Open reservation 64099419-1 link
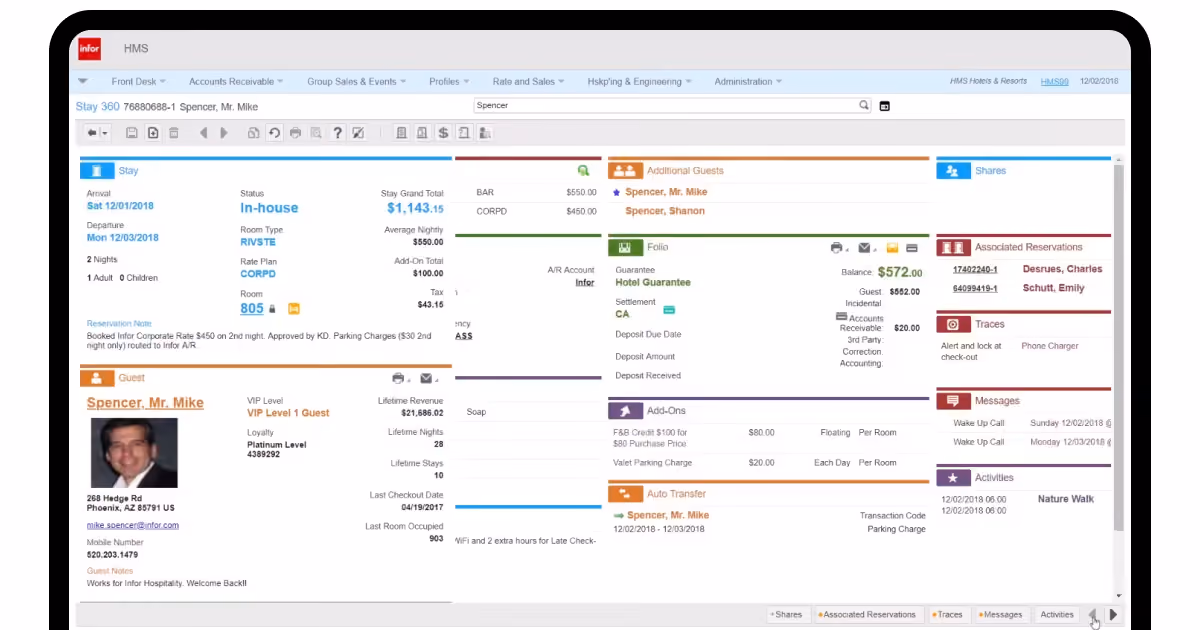The image size is (1200, 630). coord(975,288)
